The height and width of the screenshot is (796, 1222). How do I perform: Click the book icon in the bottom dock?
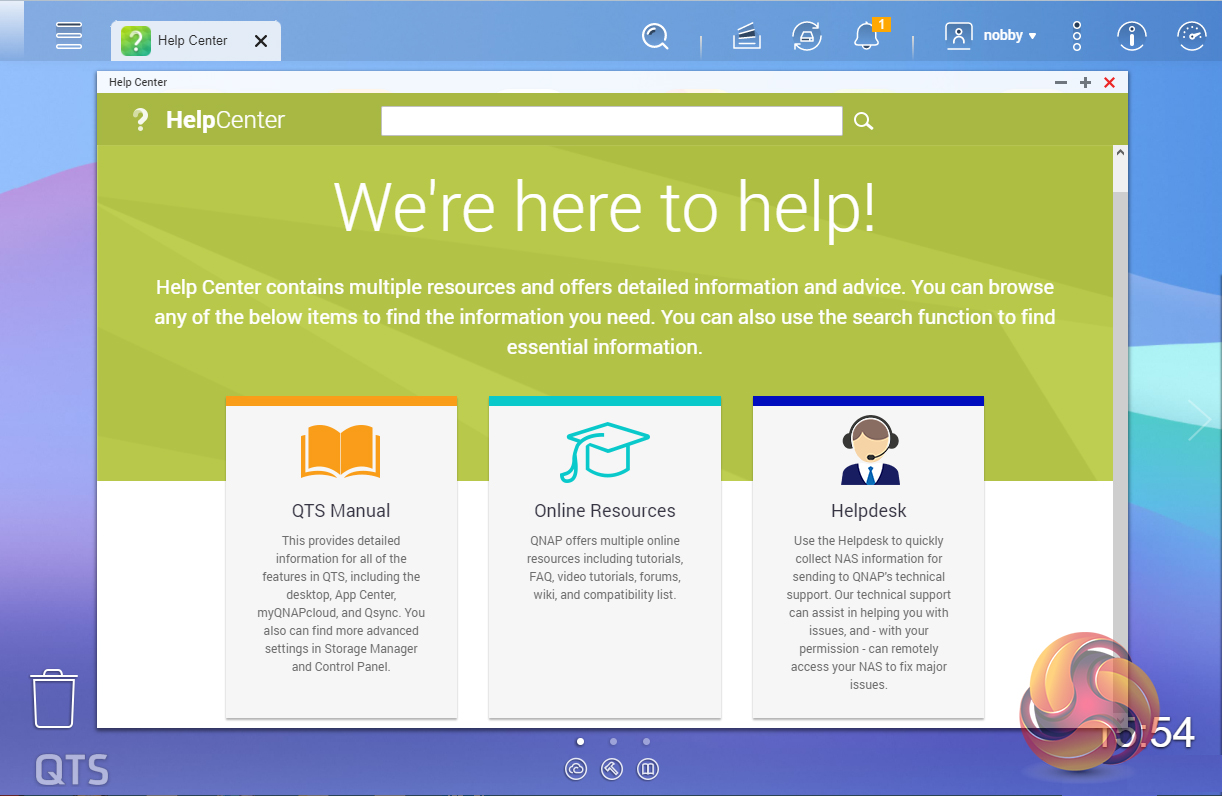pos(648,769)
